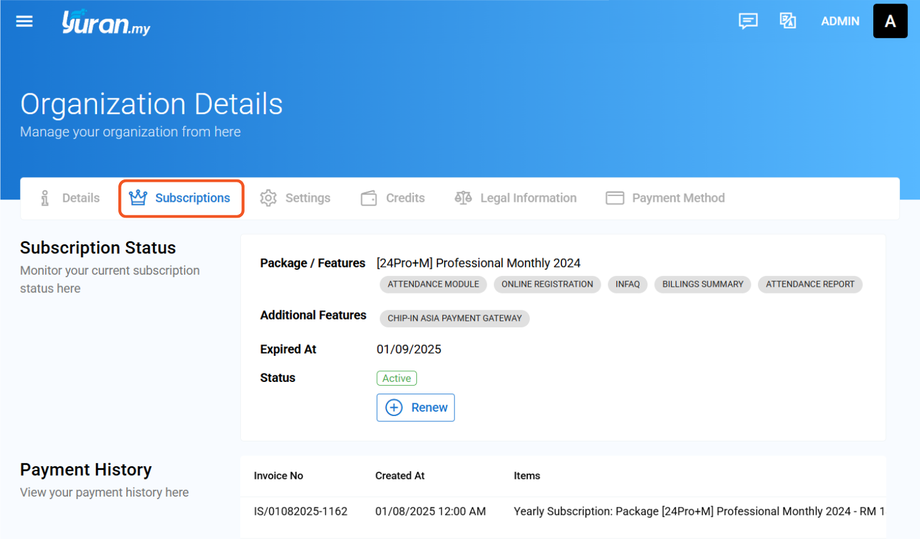
Task: Click the Active status badge
Action: 396,378
